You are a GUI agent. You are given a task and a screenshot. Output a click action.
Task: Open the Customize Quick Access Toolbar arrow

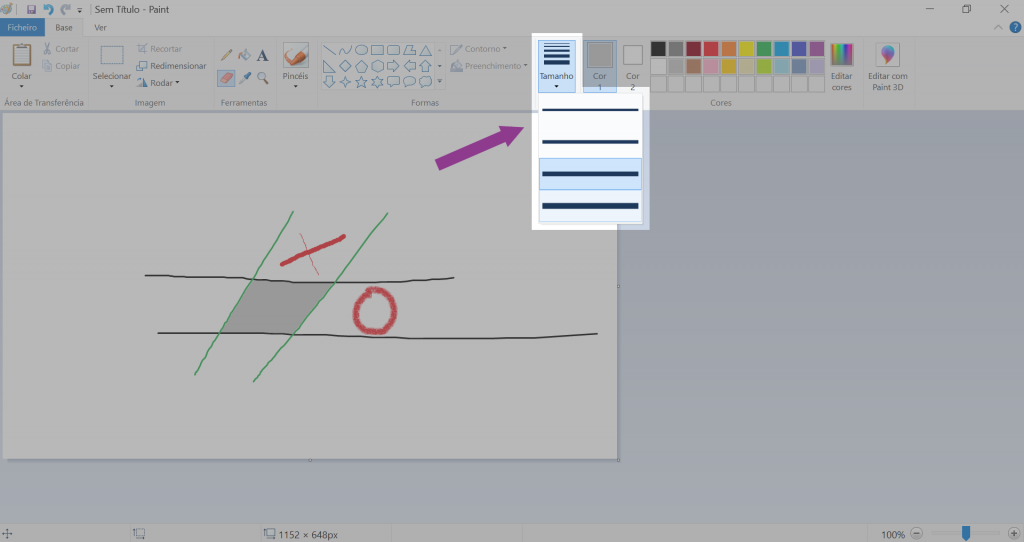click(80, 10)
